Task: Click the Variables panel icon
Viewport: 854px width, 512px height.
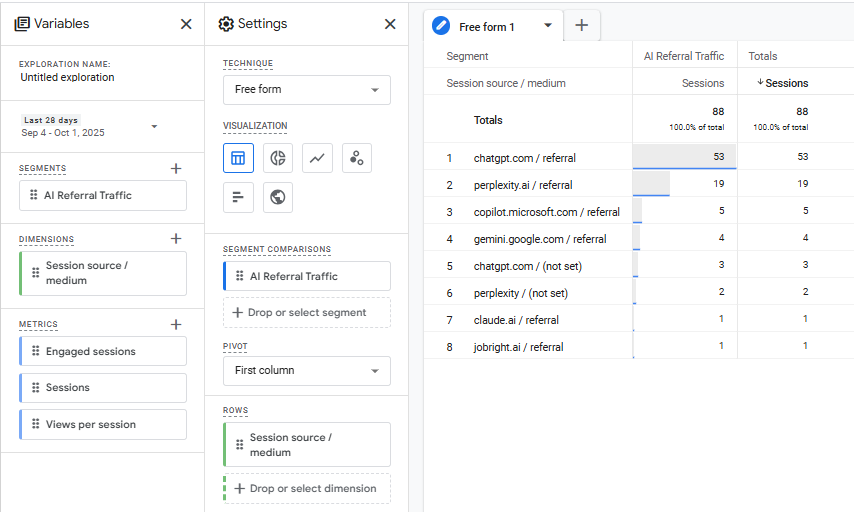Action: pos(22,24)
